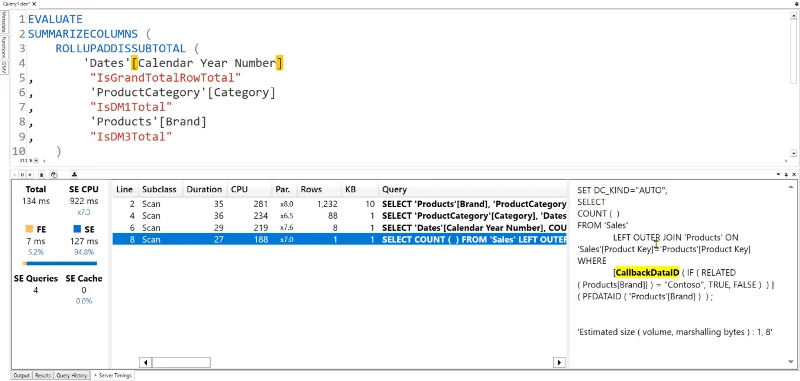This screenshot has width=800, height=381.
Task: Close the Query1.dax document tab
Action: (x=34, y=4)
